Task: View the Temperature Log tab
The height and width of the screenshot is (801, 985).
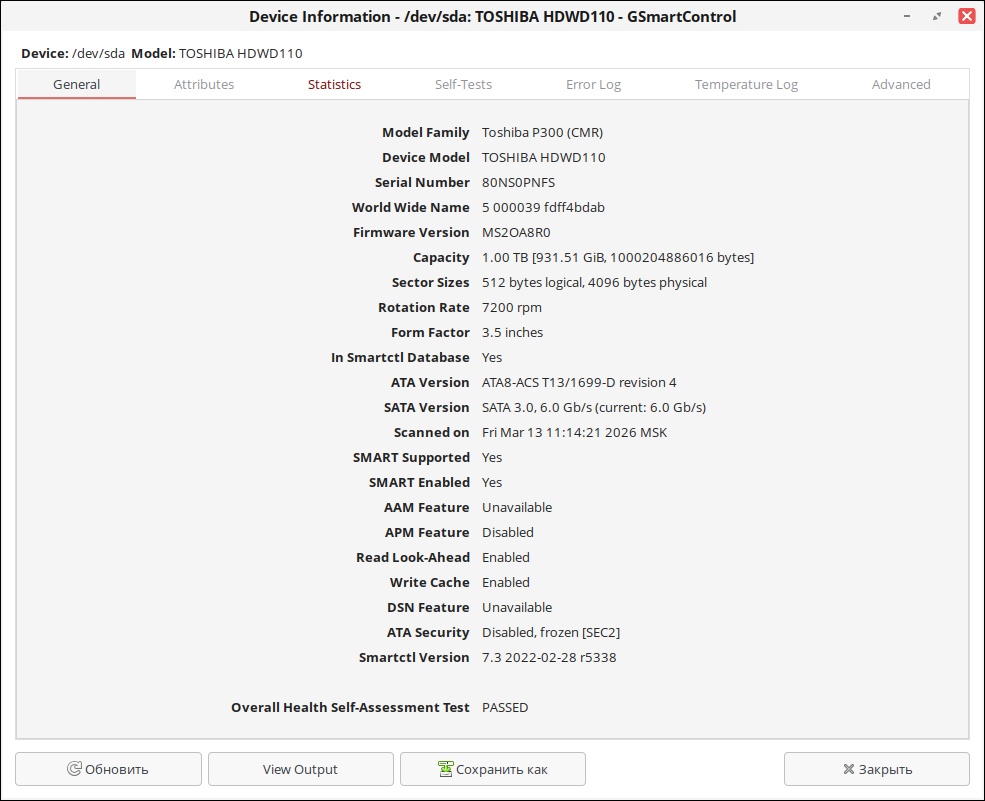Action: 746,85
